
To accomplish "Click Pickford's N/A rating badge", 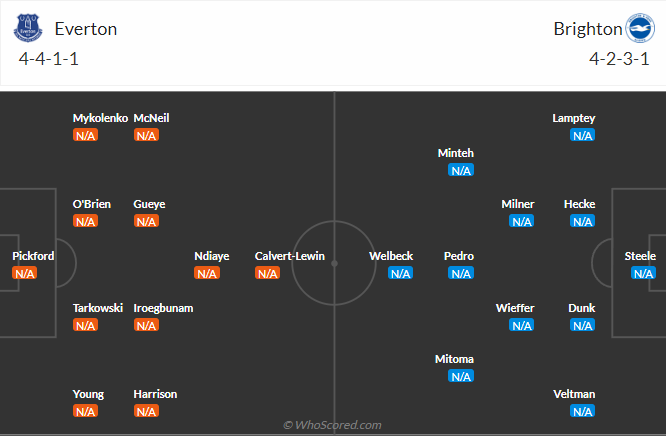I will pos(24,273).
